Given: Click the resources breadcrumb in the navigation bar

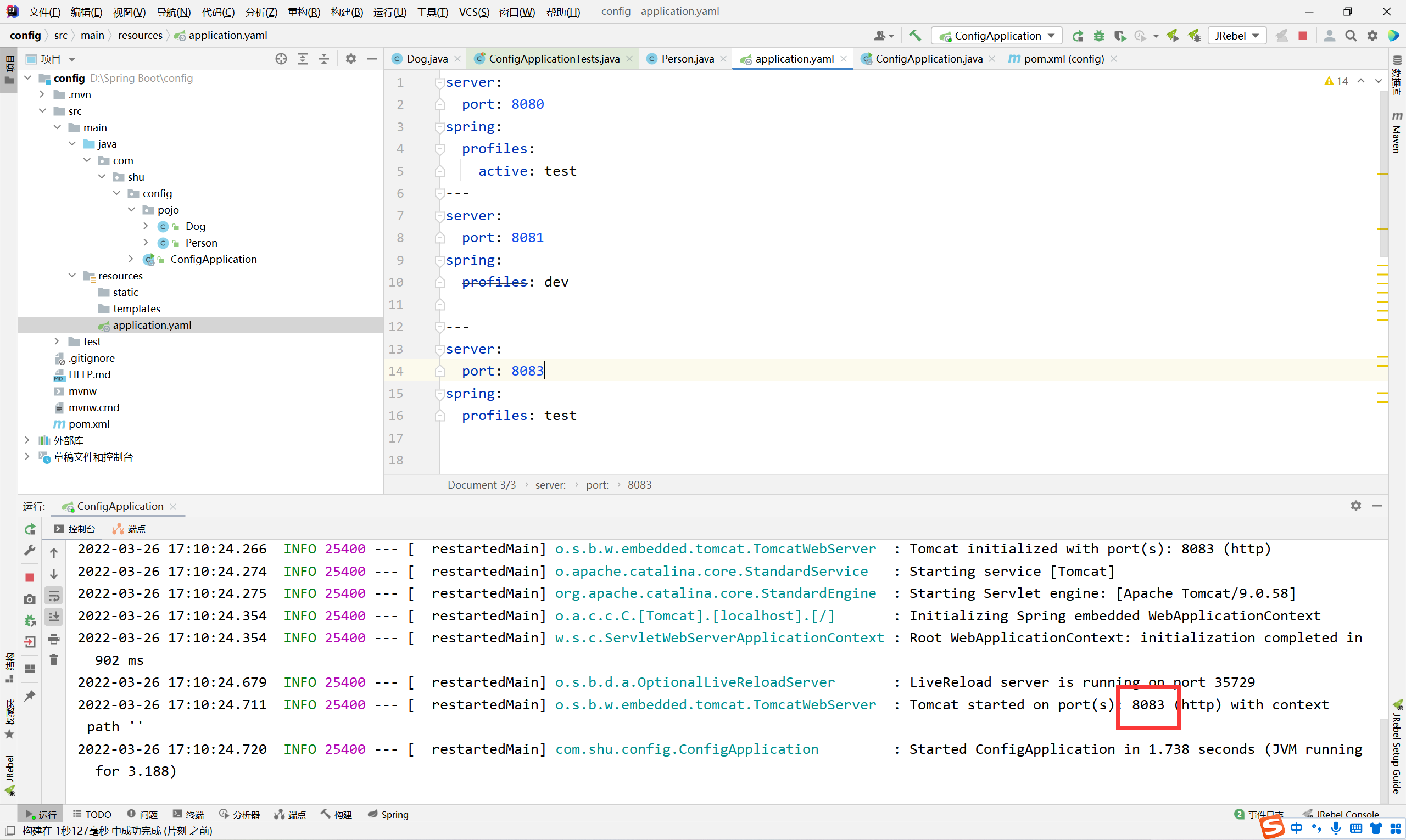Looking at the screenshot, I should point(140,35).
